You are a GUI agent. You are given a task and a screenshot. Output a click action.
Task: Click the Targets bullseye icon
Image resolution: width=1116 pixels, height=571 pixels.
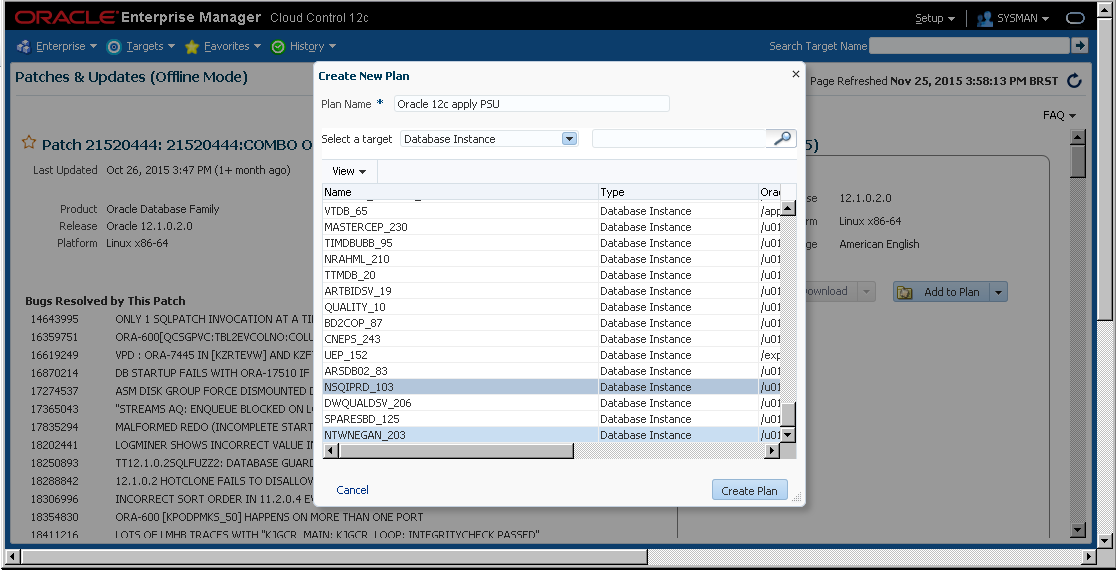[114, 46]
